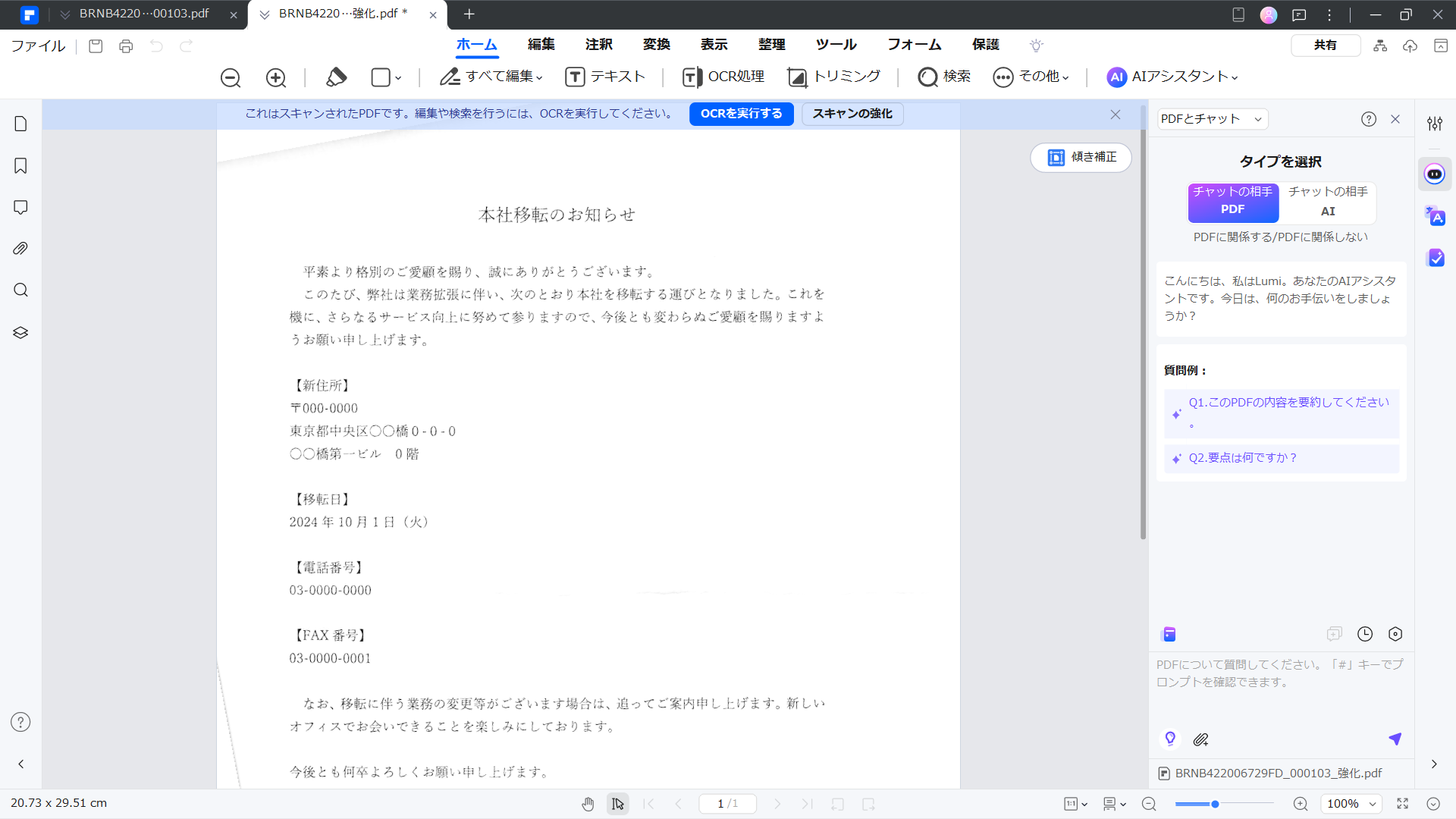1456x819 pixels.
Task: Open bookmarks panel in left sidebar
Action: (x=20, y=165)
